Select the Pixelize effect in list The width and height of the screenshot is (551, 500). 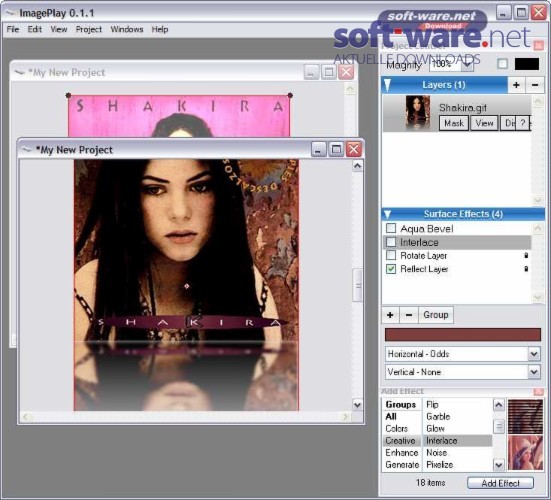point(439,465)
